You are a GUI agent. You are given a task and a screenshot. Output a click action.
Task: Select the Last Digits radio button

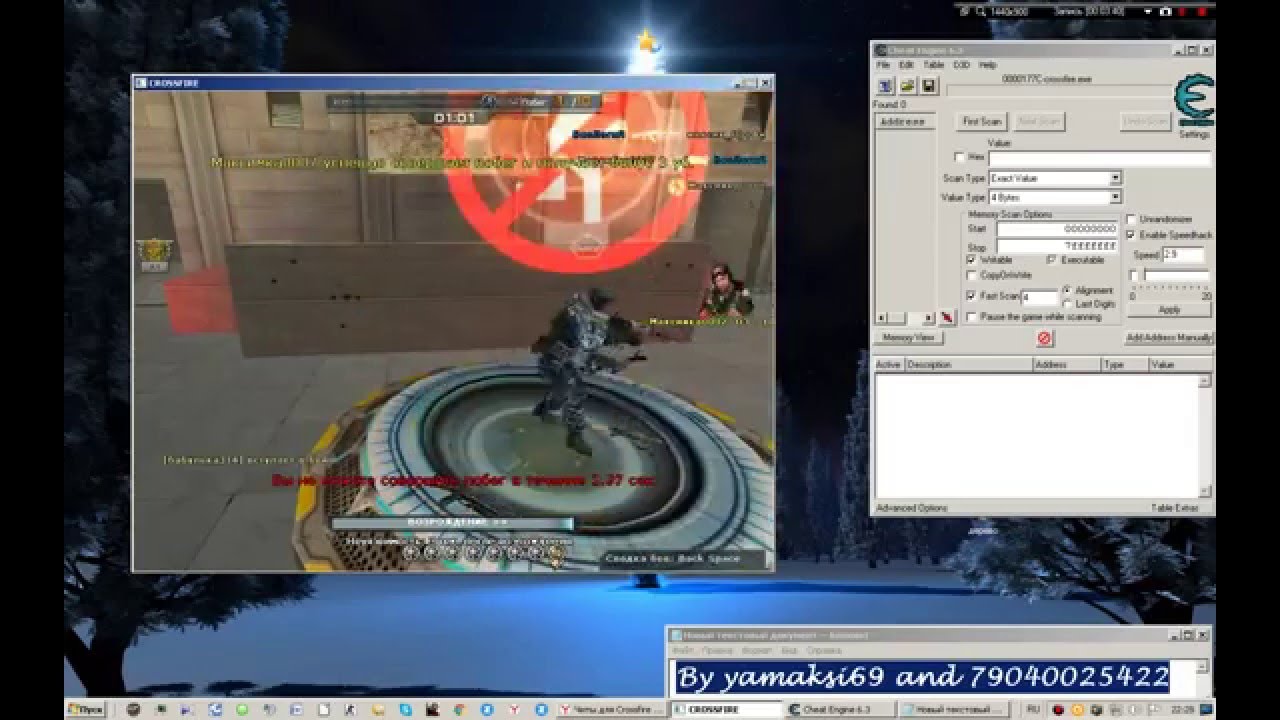pyautogui.click(x=1068, y=304)
